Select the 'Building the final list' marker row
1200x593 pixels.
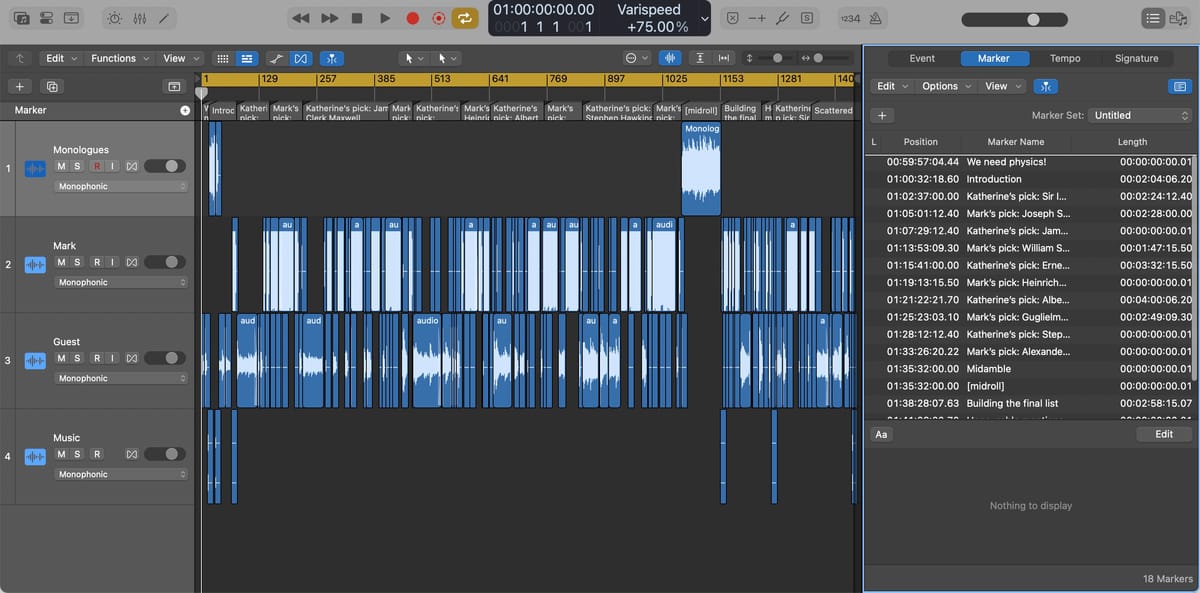(1012, 403)
